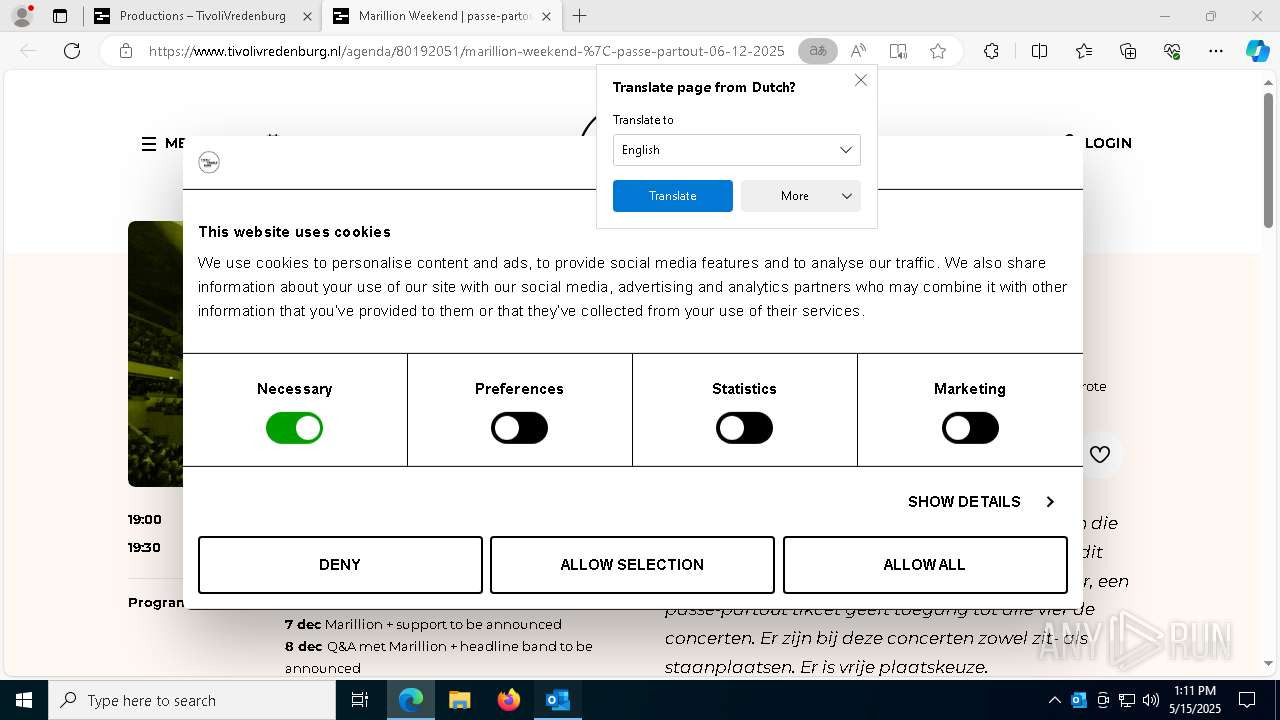
Task: Open Favorites list icon
Action: (x=1084, y=51)
